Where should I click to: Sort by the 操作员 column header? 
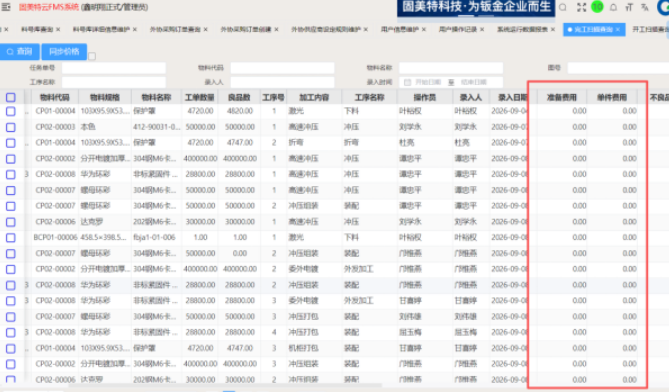click(x=425, y=97)
